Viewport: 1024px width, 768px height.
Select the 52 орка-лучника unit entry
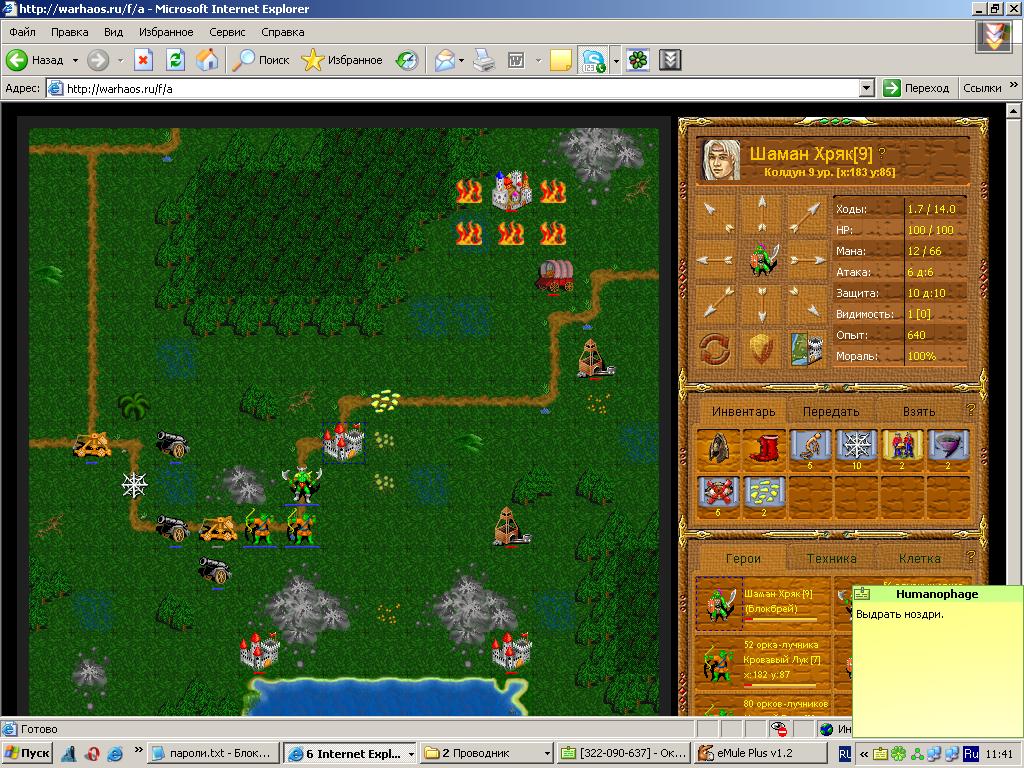[761, 661]
